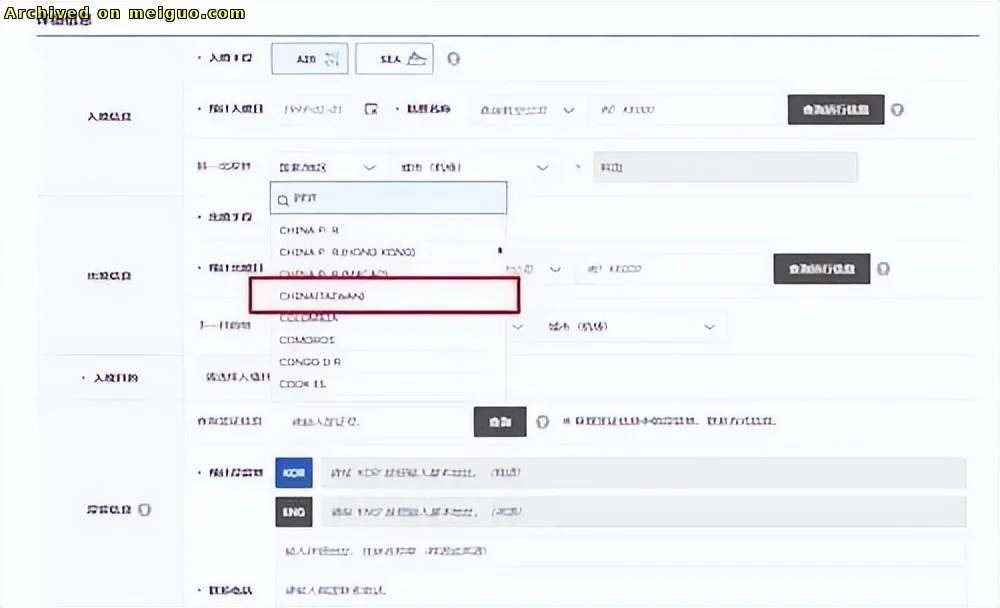Click the detailed address input field
The image size is (1000, 608).
click(x=620, y=551)
